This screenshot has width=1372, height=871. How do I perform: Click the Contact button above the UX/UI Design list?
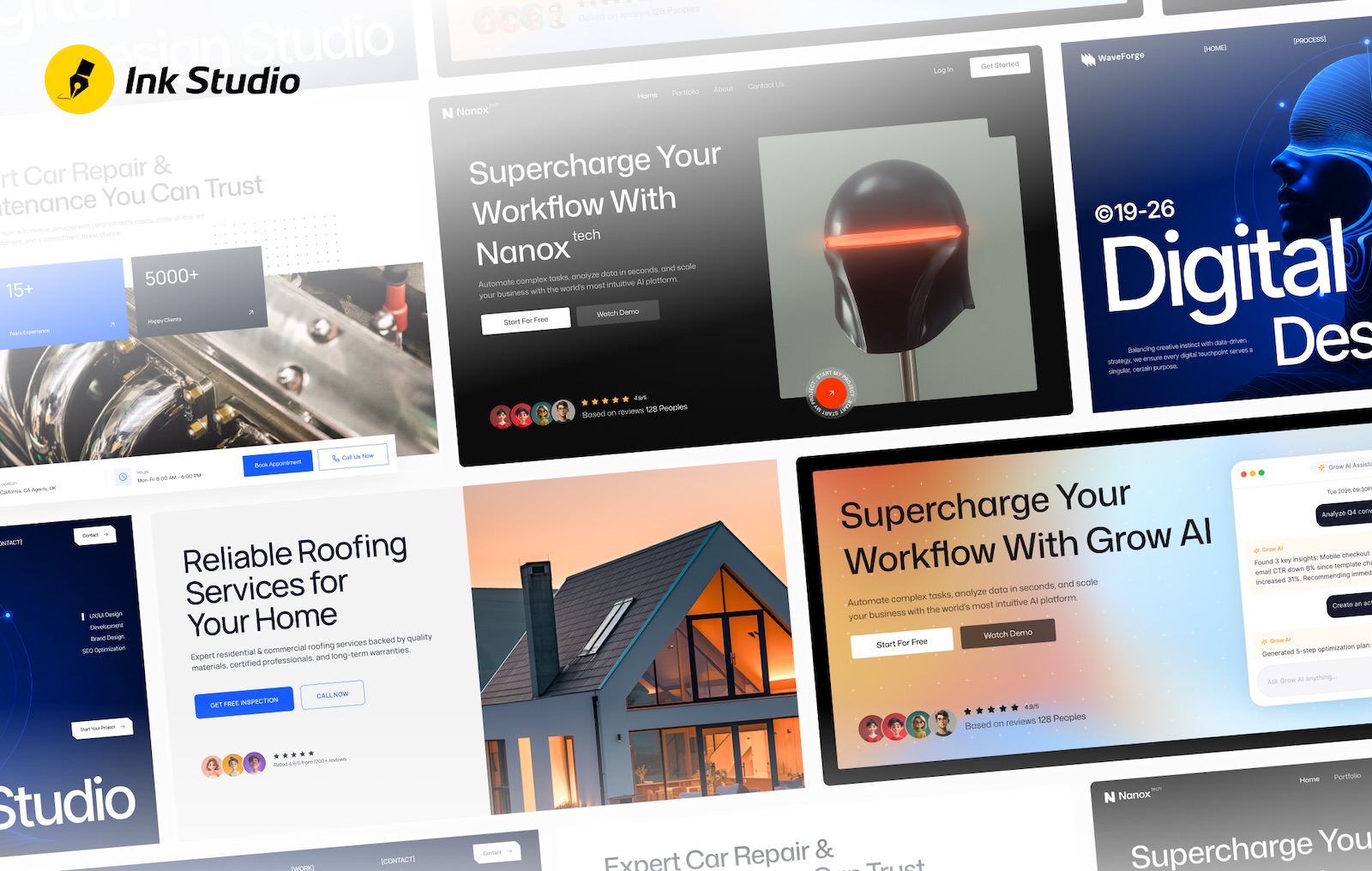pyautogui.click(x=95, y=535)
